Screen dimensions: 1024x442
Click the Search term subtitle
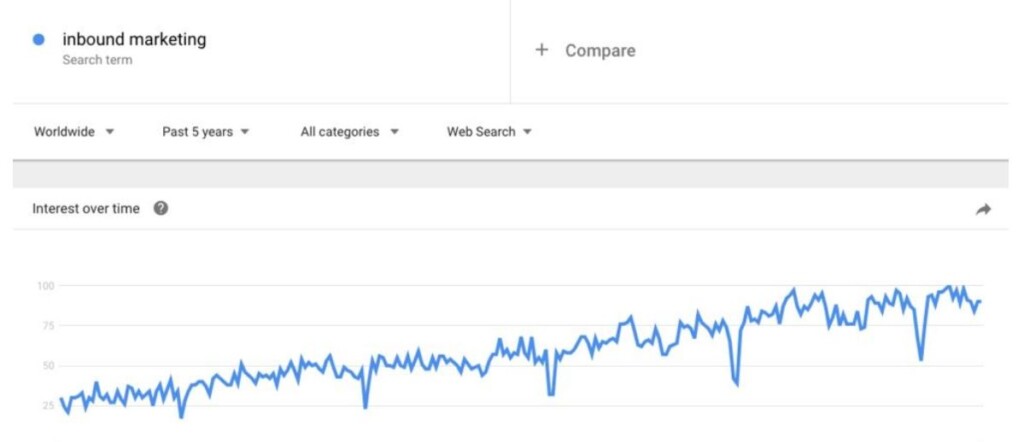coord(97,60)
